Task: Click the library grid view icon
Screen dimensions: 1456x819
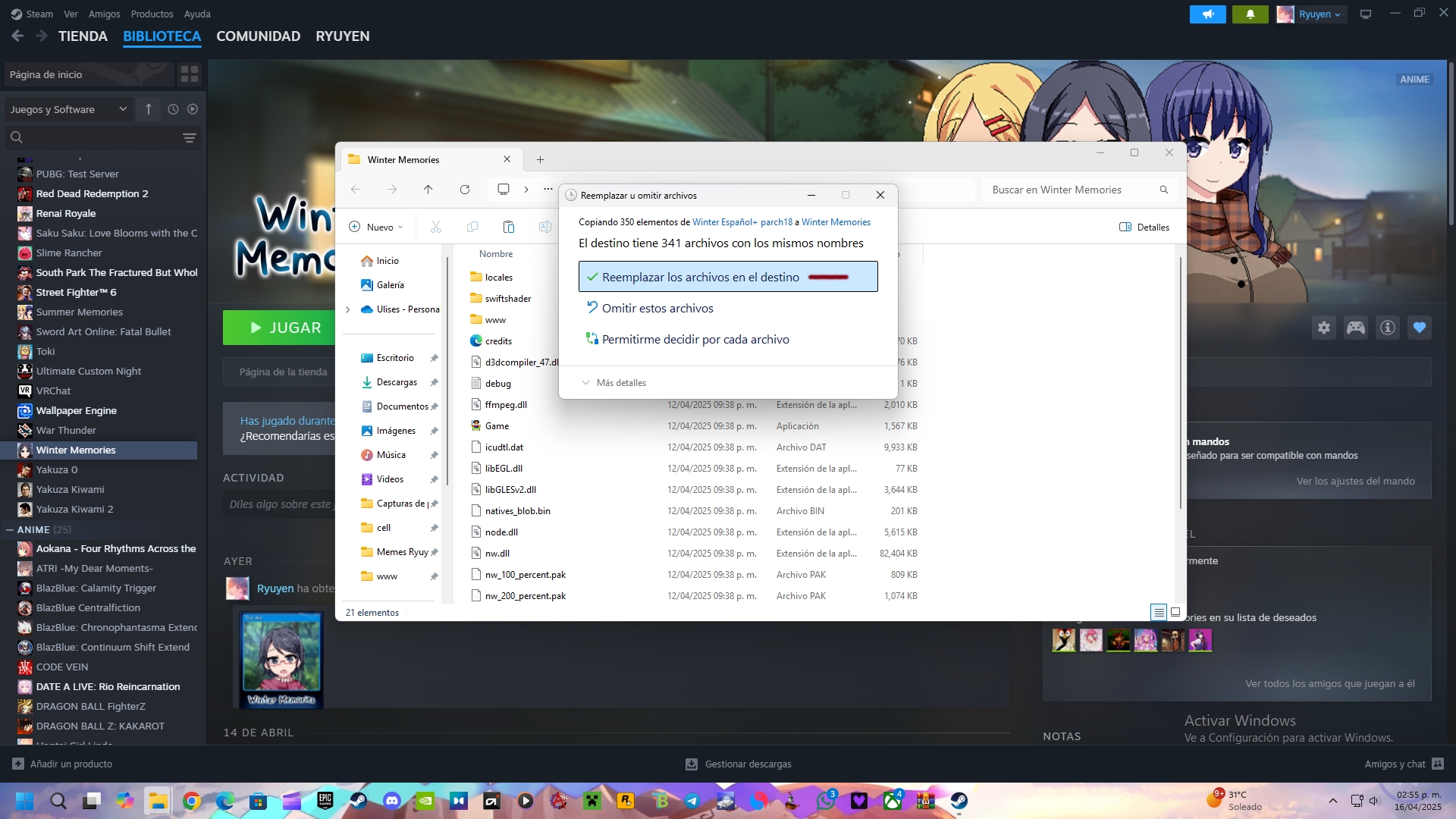Action: 189,74
